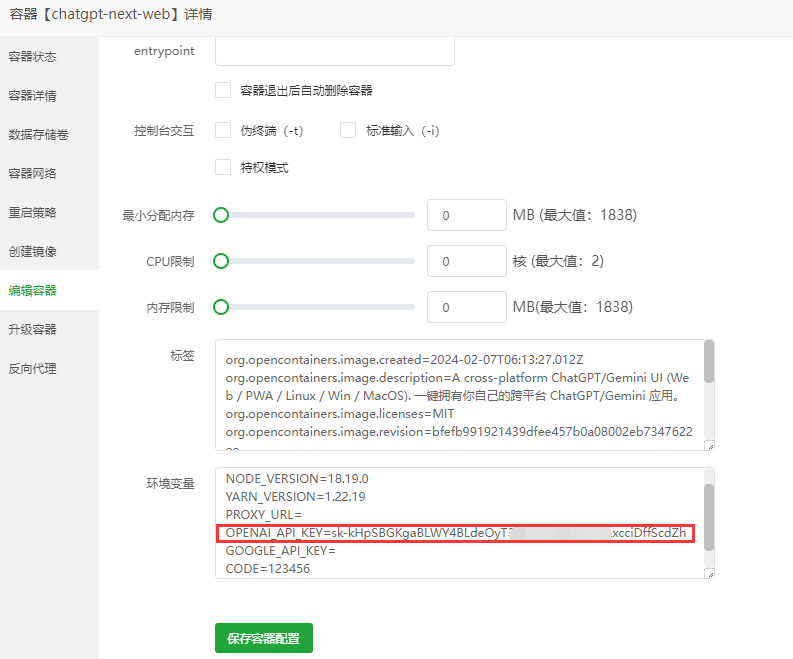
Task: Click the OPENAI_API_KEY line in 环境变量
Action: click(x=455, y=533)
